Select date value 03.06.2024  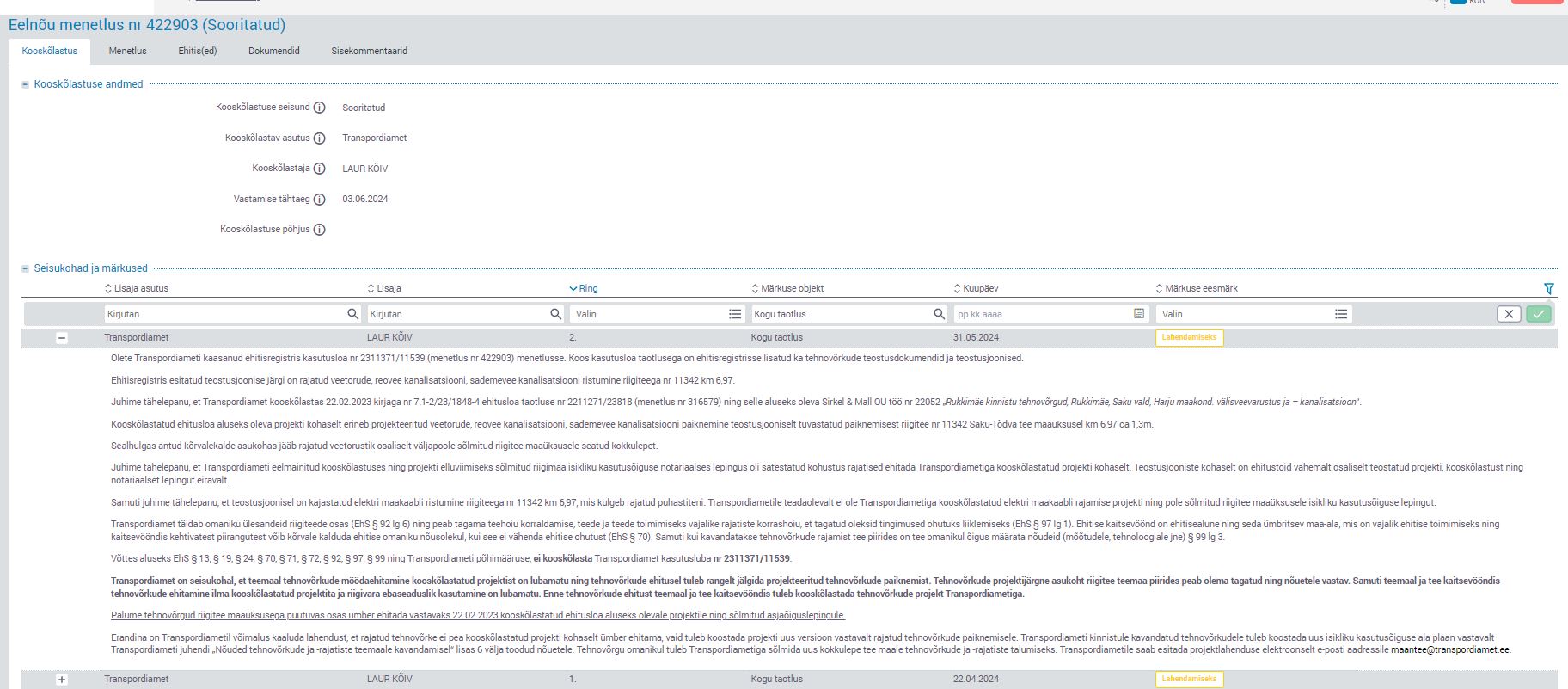pyautogui.click(x=365, y=200)
